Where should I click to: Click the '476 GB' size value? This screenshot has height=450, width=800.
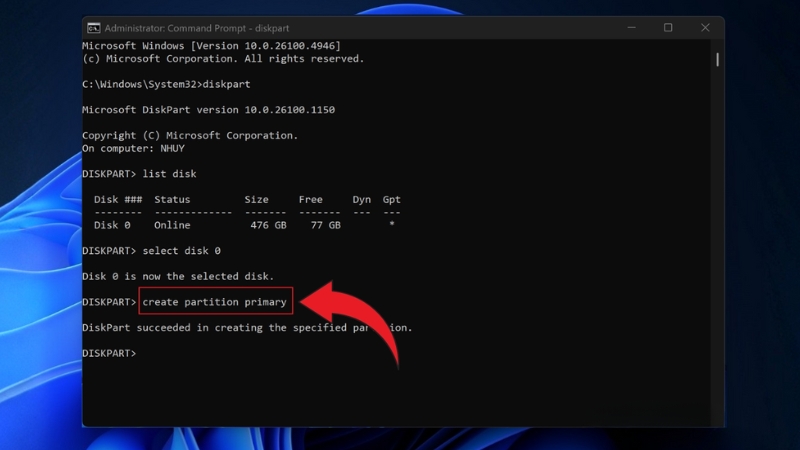click(x=267, y=225)
